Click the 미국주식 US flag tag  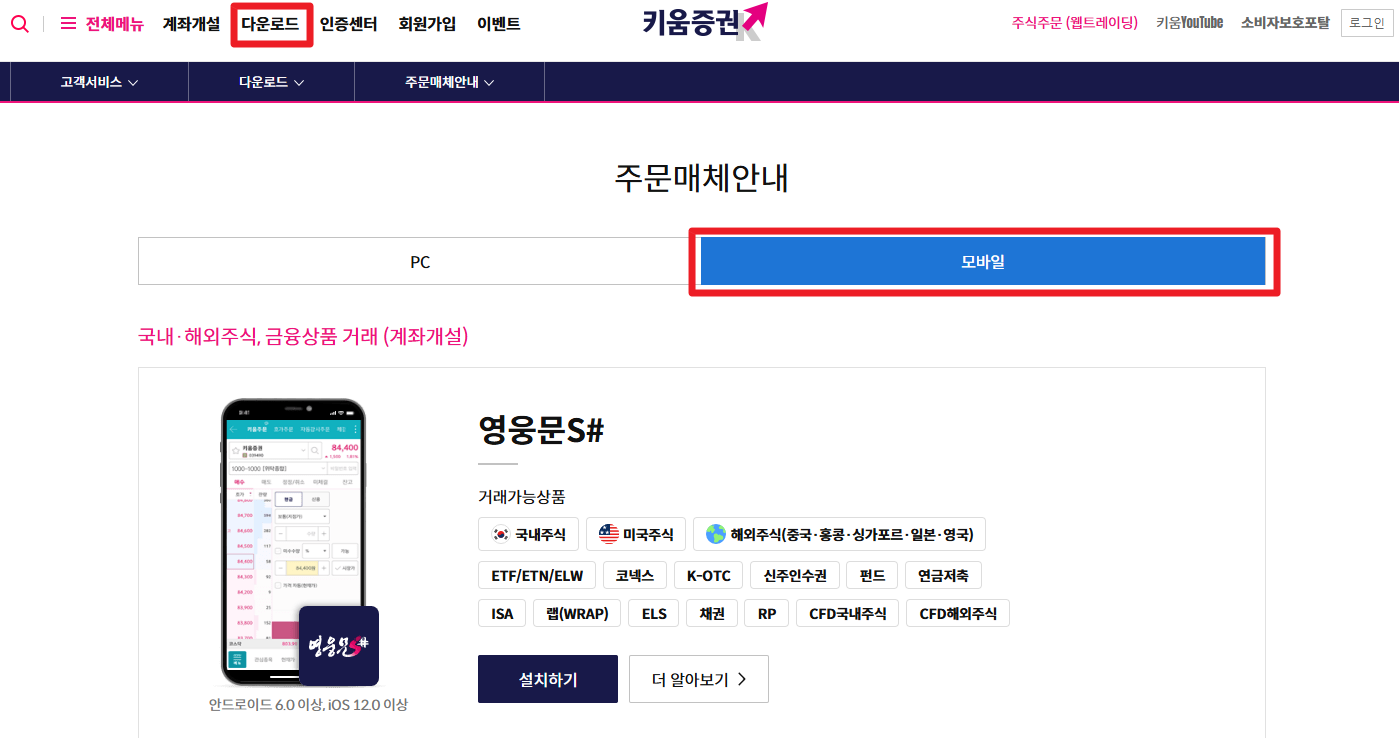click(636, 534)
